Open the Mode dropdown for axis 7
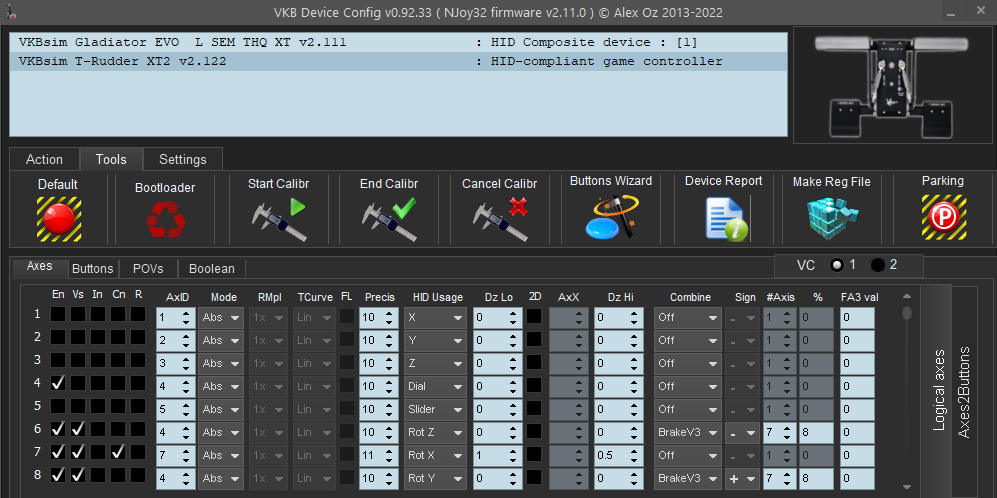Screen dimensions: 997x498 coord(221,455)
